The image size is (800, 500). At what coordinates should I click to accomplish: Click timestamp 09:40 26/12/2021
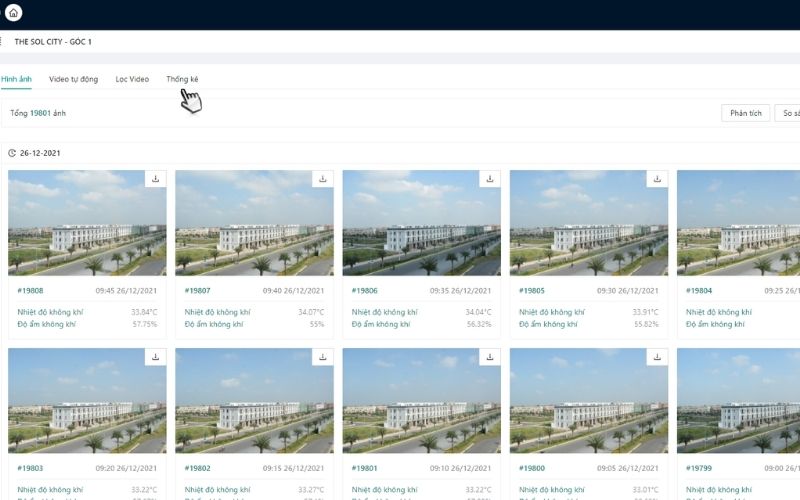pos(293,291)
